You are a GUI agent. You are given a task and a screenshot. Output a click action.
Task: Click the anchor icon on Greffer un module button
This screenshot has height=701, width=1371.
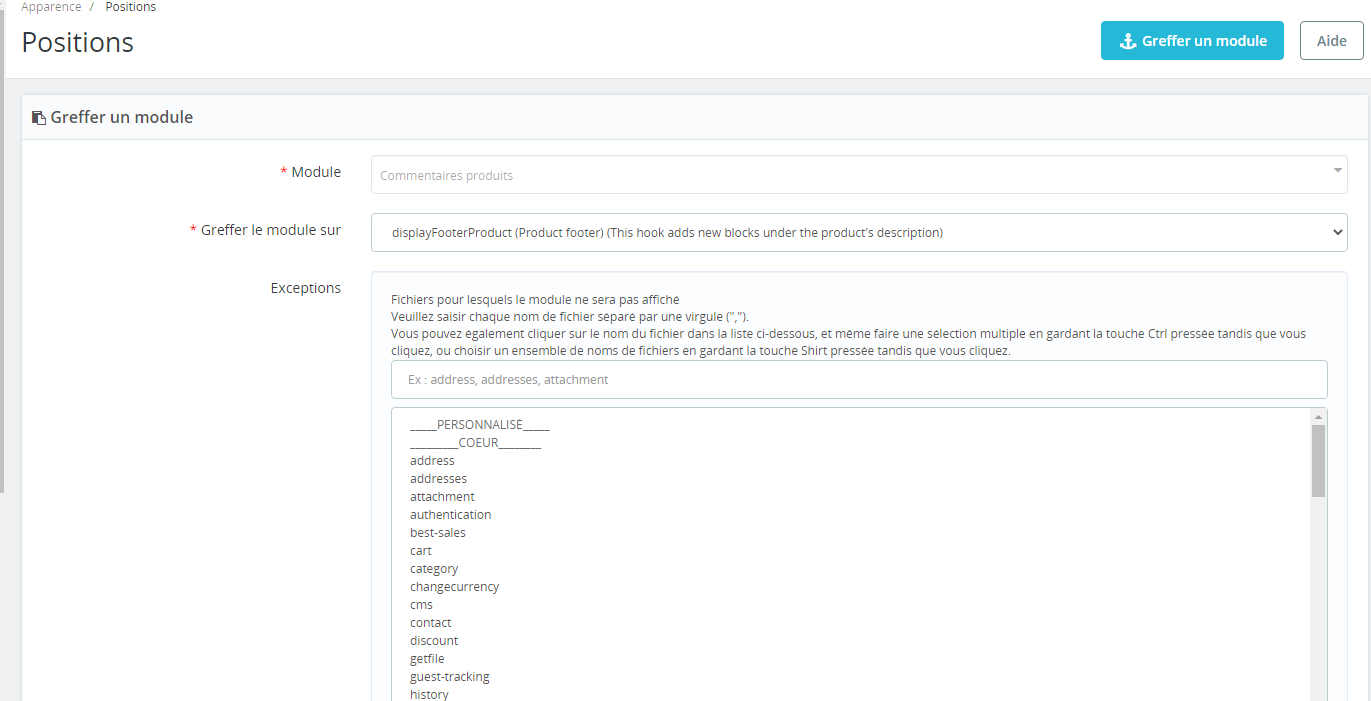click(1127, 41)
